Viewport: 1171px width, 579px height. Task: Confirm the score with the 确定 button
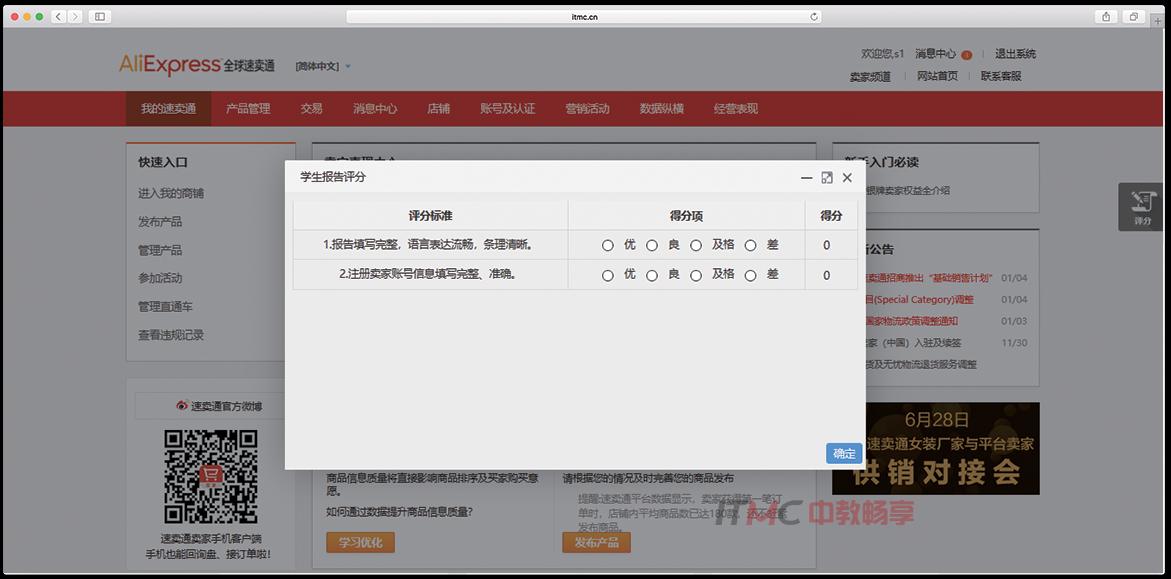(843, 452)
